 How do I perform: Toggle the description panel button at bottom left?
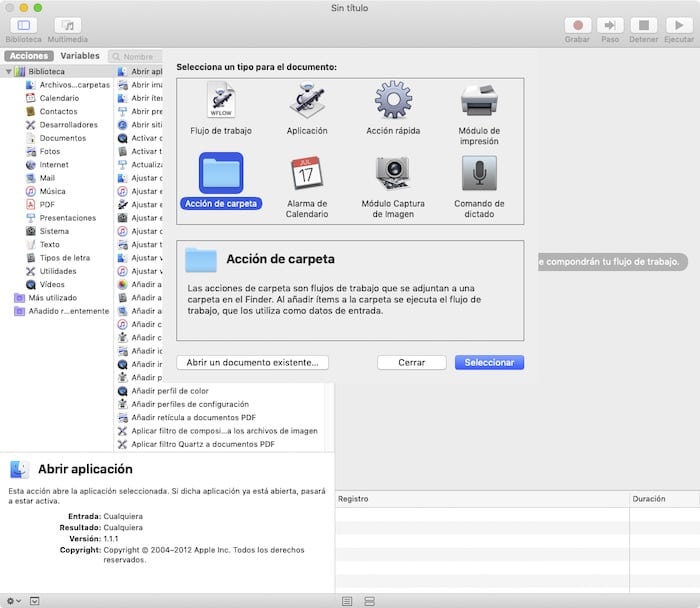[35, 601]
